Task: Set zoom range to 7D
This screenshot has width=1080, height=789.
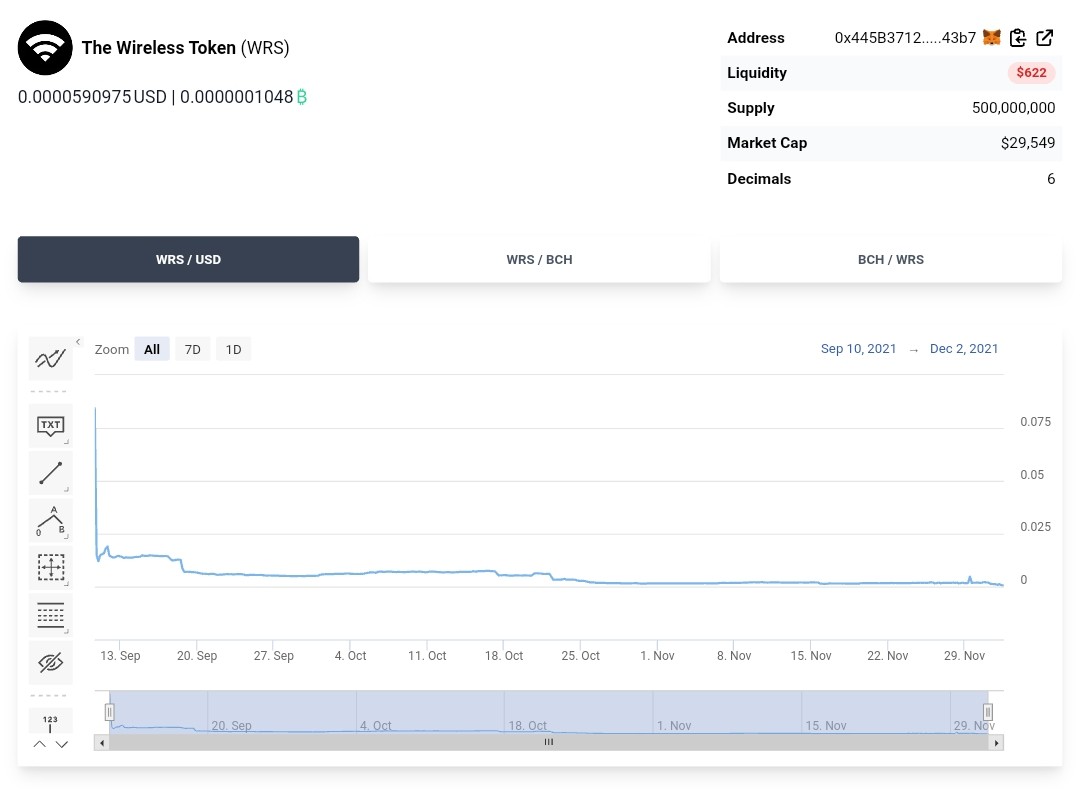Action: click(x=193, y=349)
